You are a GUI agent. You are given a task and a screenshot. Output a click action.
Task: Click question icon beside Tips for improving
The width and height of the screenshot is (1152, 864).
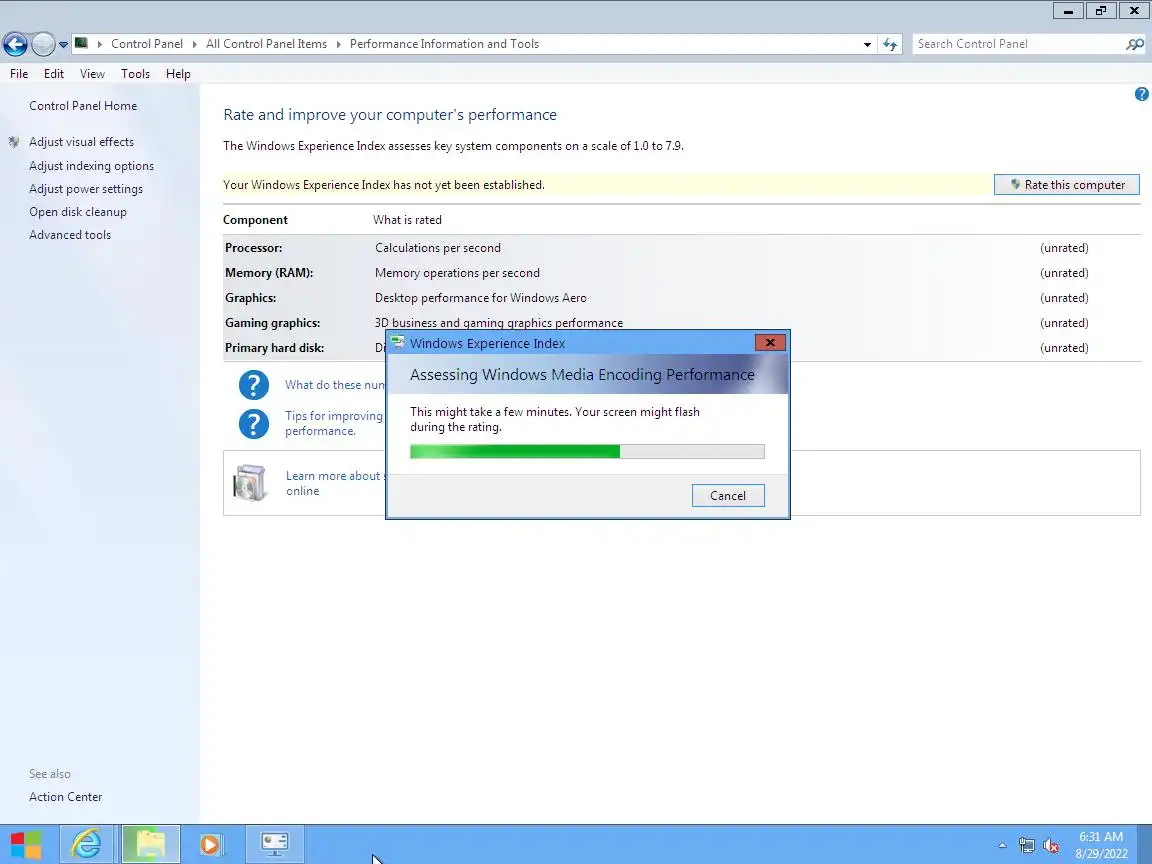[254, 424]
